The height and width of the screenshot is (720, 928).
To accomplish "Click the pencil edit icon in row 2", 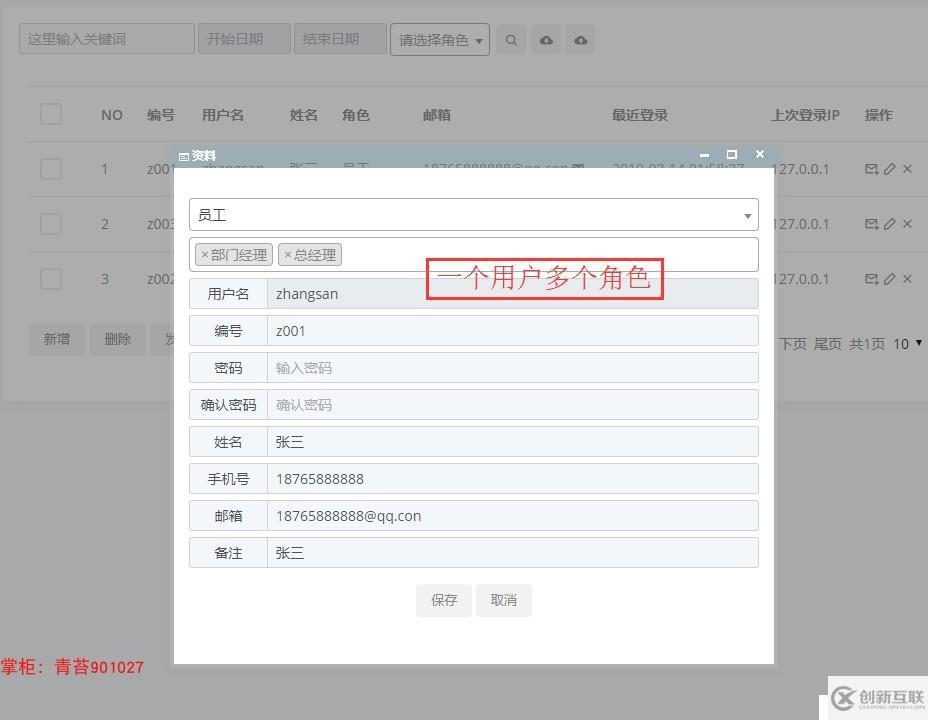I will (890, 224).
